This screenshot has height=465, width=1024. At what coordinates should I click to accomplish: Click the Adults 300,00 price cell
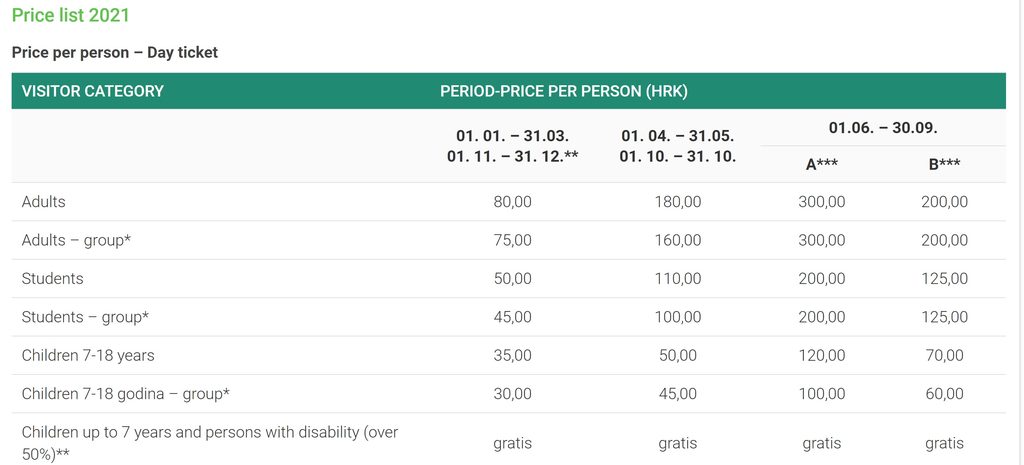822,202
